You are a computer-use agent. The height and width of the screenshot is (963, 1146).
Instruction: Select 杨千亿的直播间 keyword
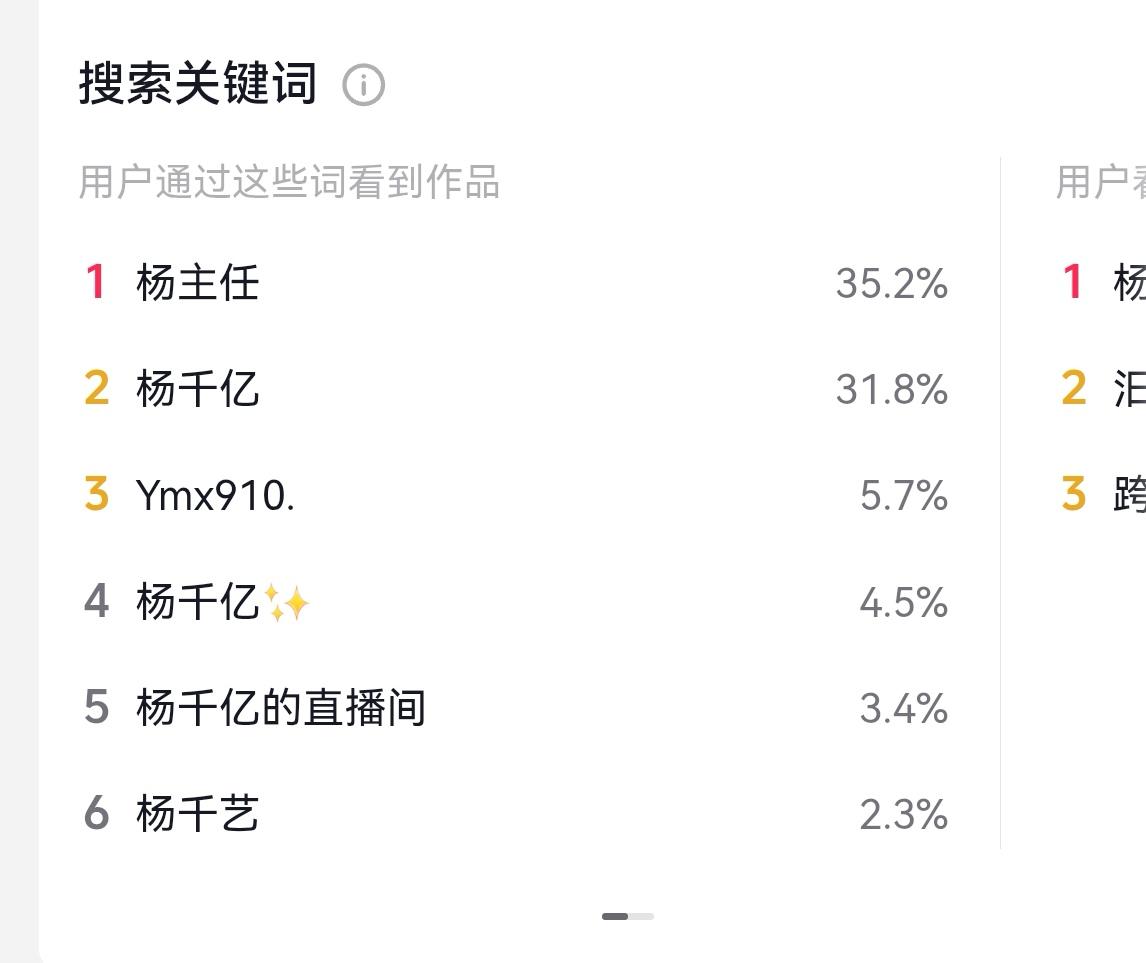tap(281, 707)
